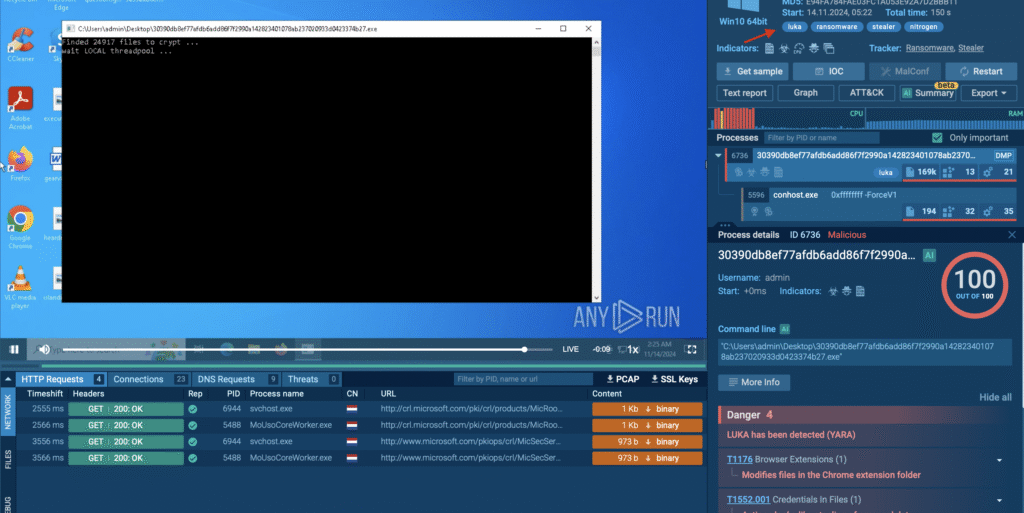This screenshot has width=1024, height=513.
Task: View 35 module events of conhost.exe
Action: (999, 211)
